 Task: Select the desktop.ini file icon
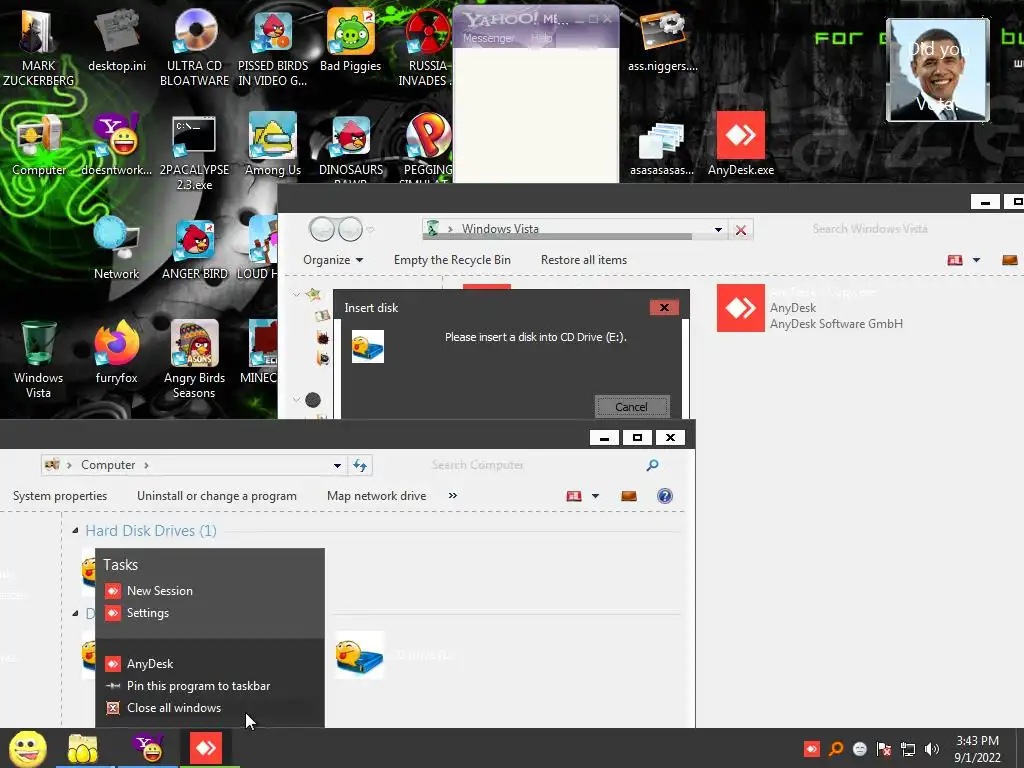pos(117,40)
